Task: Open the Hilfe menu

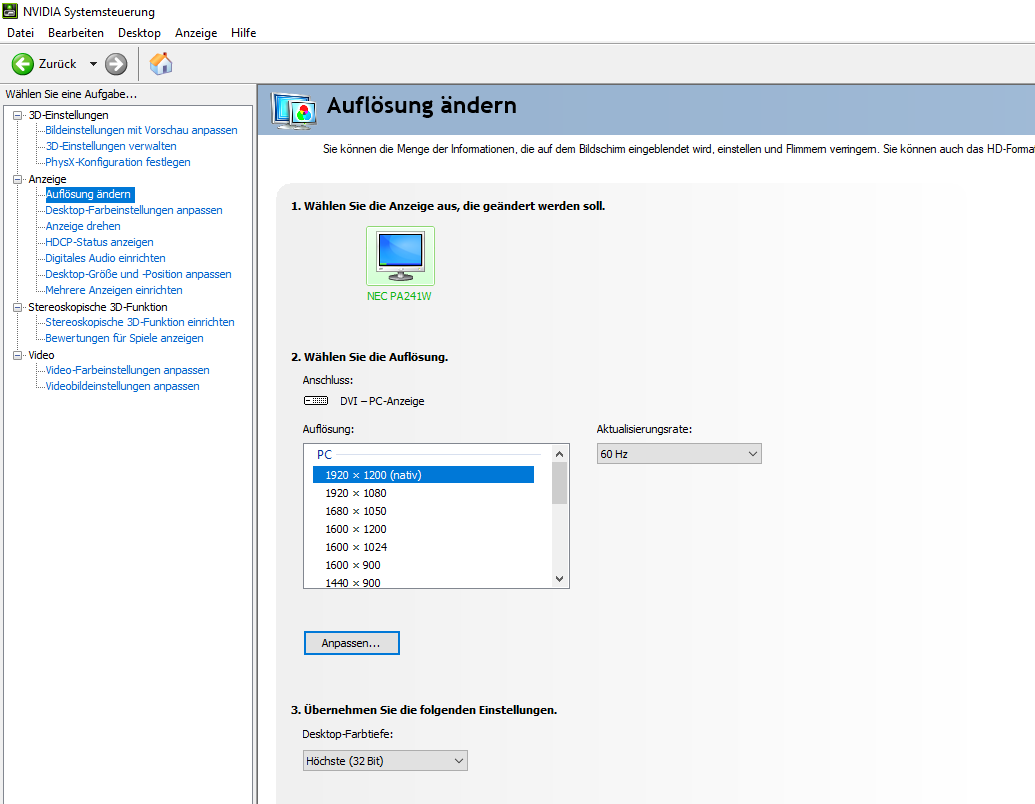Action: (x=244, y=32)
